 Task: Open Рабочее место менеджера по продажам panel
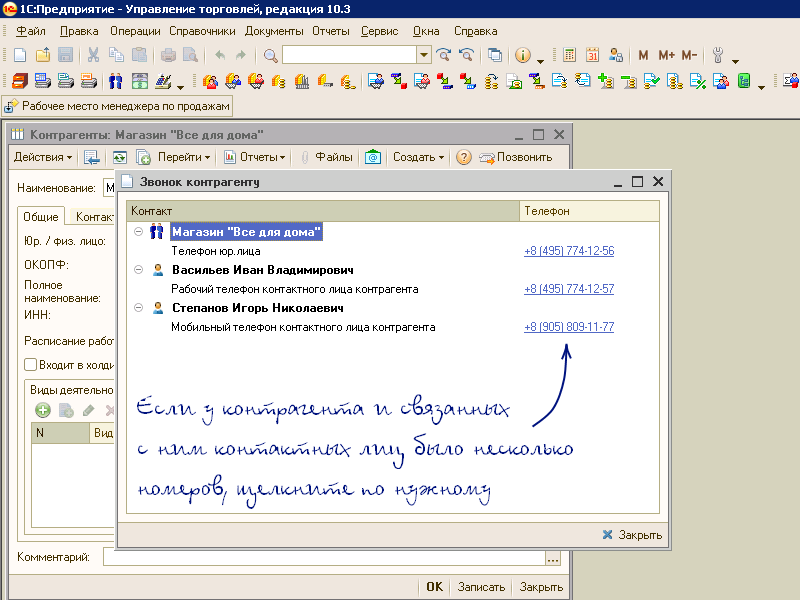click(117, 106)
